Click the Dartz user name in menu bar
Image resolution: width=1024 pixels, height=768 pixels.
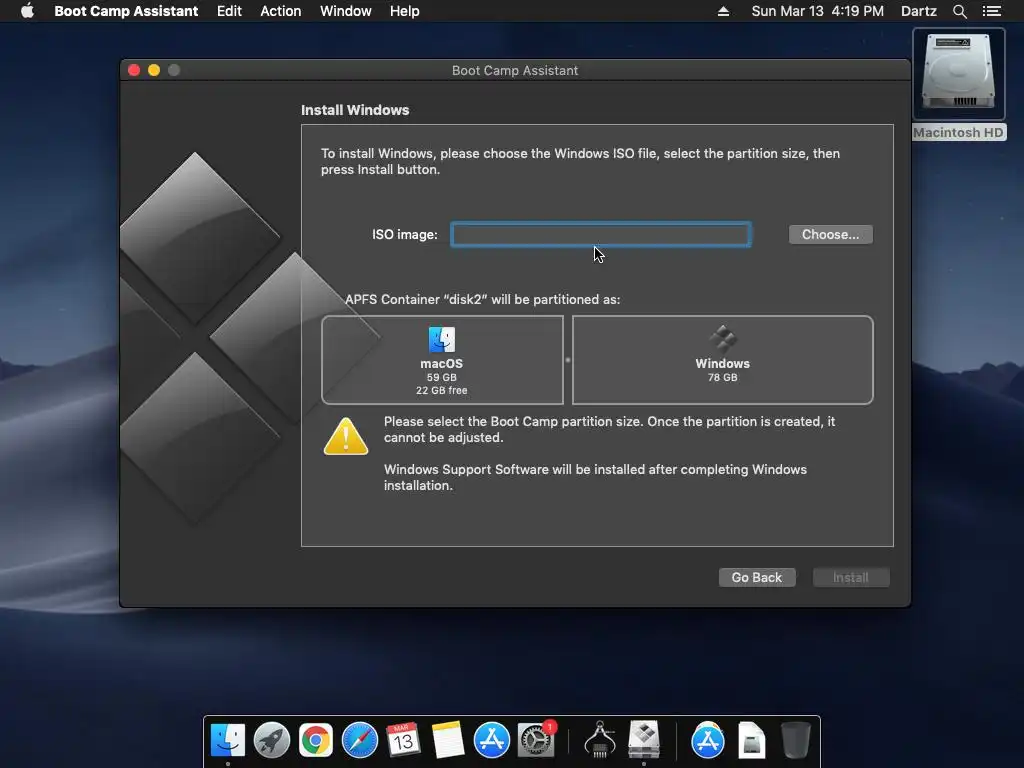coord(918,11)
